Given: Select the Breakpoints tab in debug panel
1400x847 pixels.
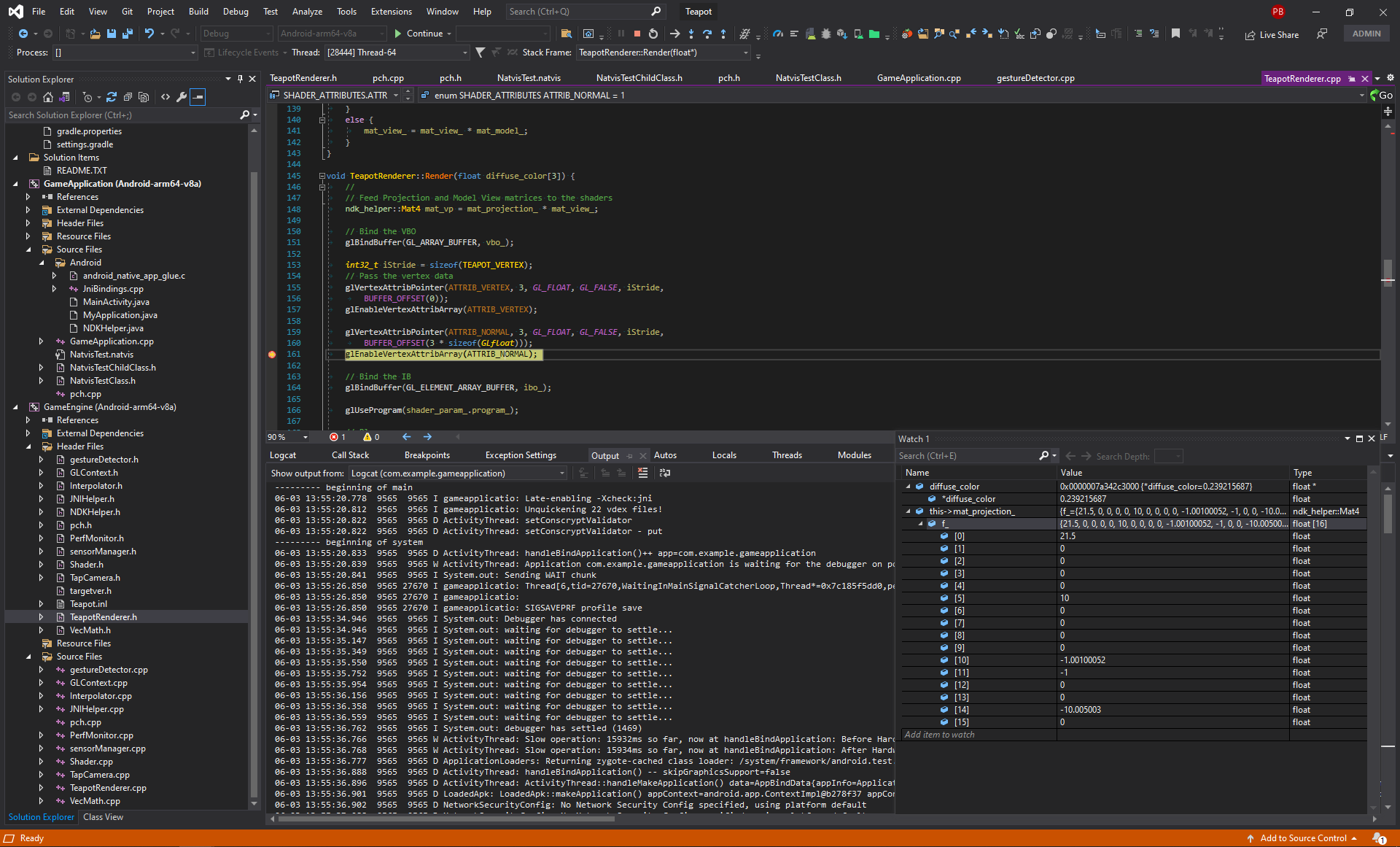Looking at the screenshot, I should [422, 456].
